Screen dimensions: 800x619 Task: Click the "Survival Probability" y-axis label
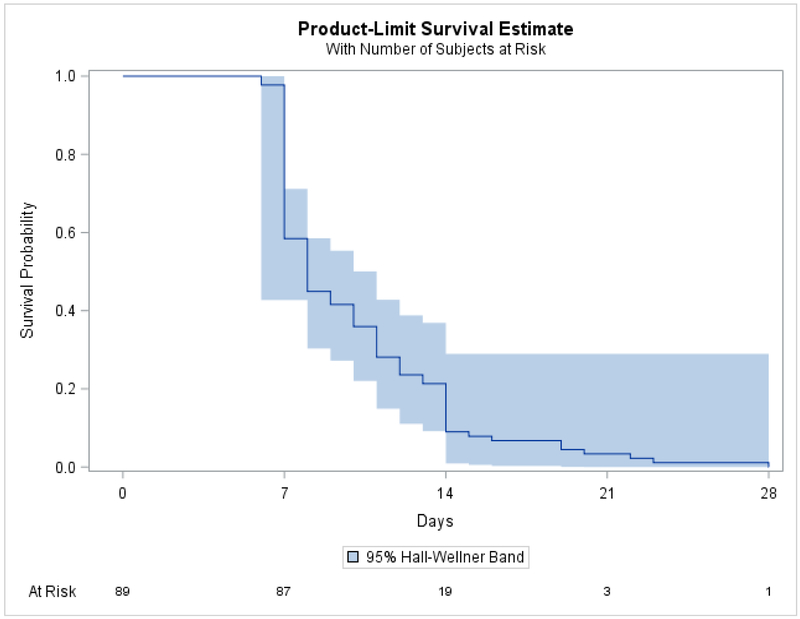tap(28, 271)
